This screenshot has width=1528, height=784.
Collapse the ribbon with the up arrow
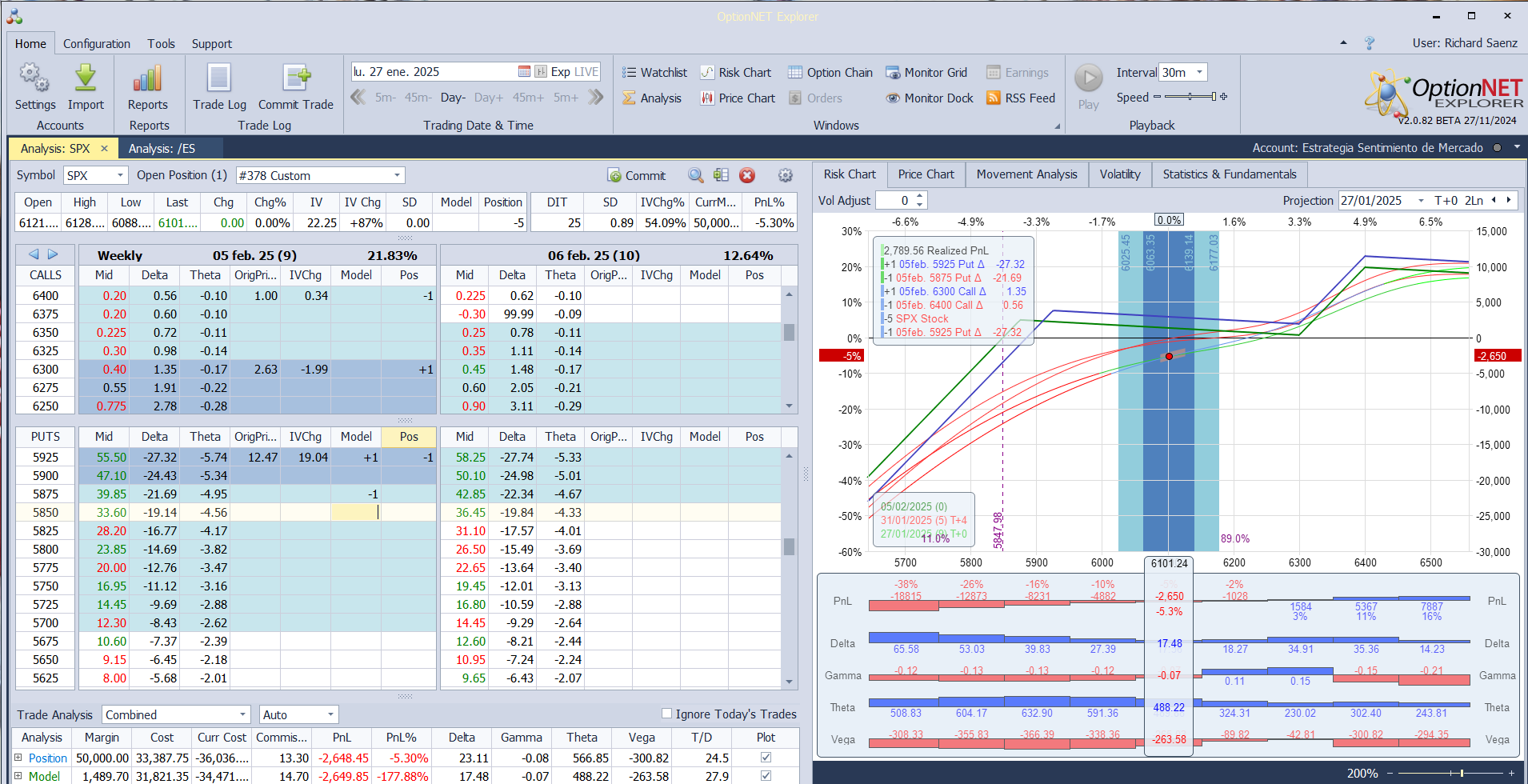coord(1343,43)
